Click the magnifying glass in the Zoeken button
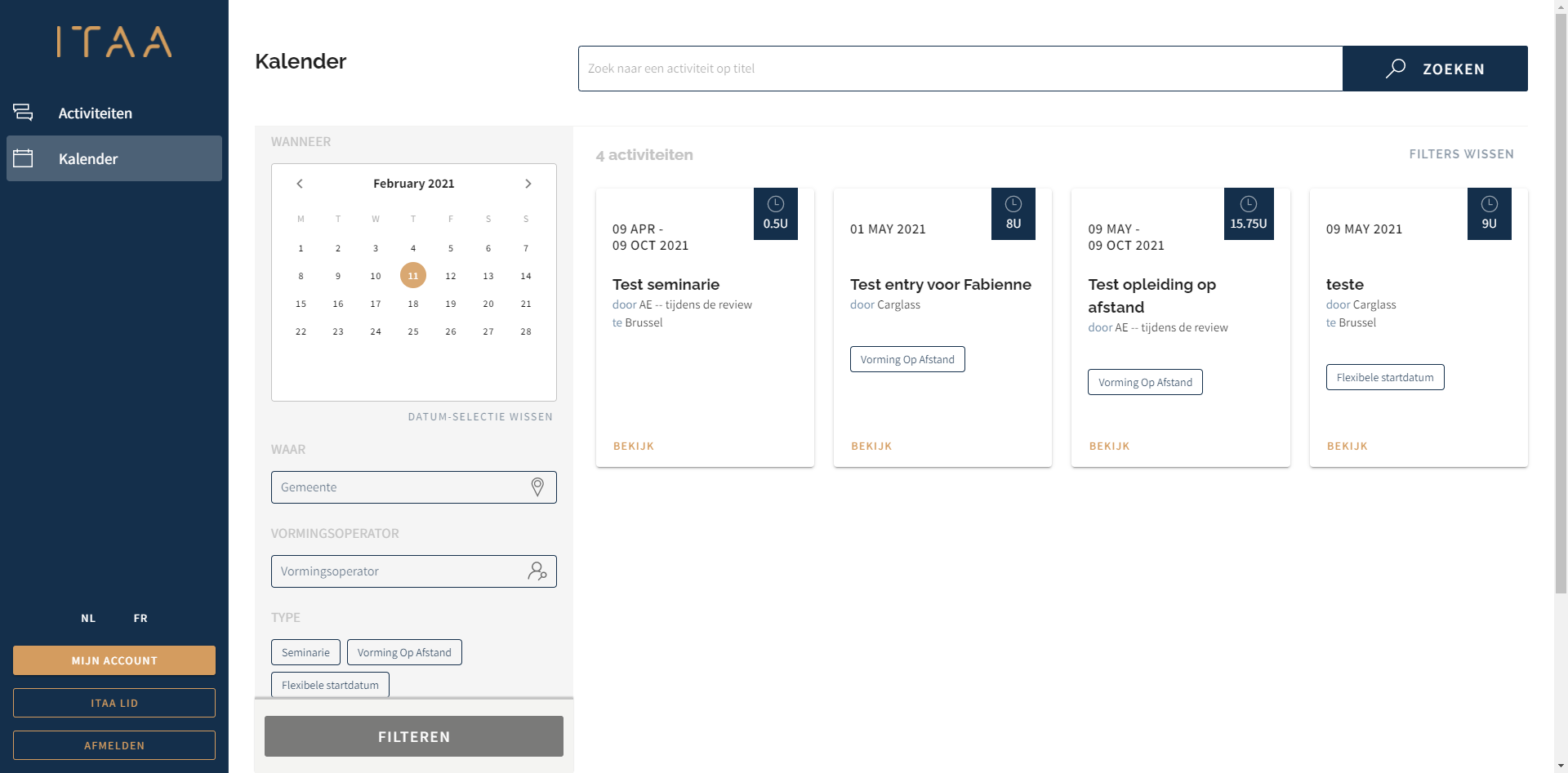The height and width of the screenshot is (773, 1568). pyautogui.click(x=1396, y=69)
